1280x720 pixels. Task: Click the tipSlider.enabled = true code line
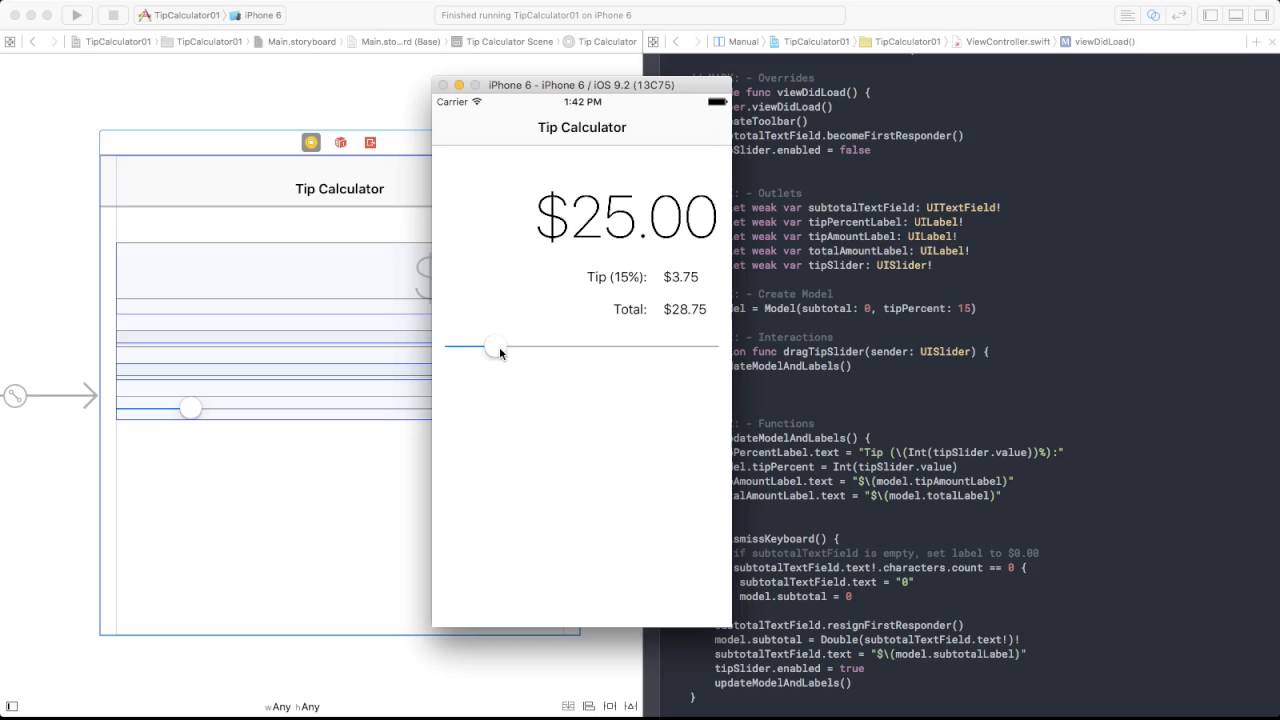(789, 668)
